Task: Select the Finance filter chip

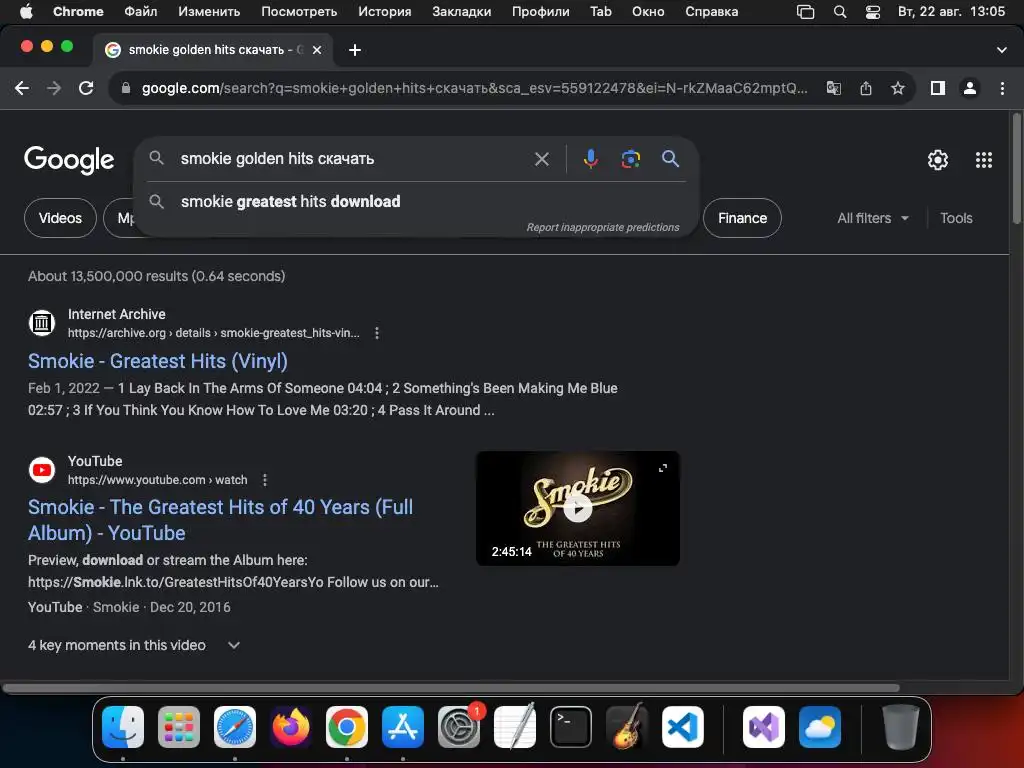Action: 743,218
